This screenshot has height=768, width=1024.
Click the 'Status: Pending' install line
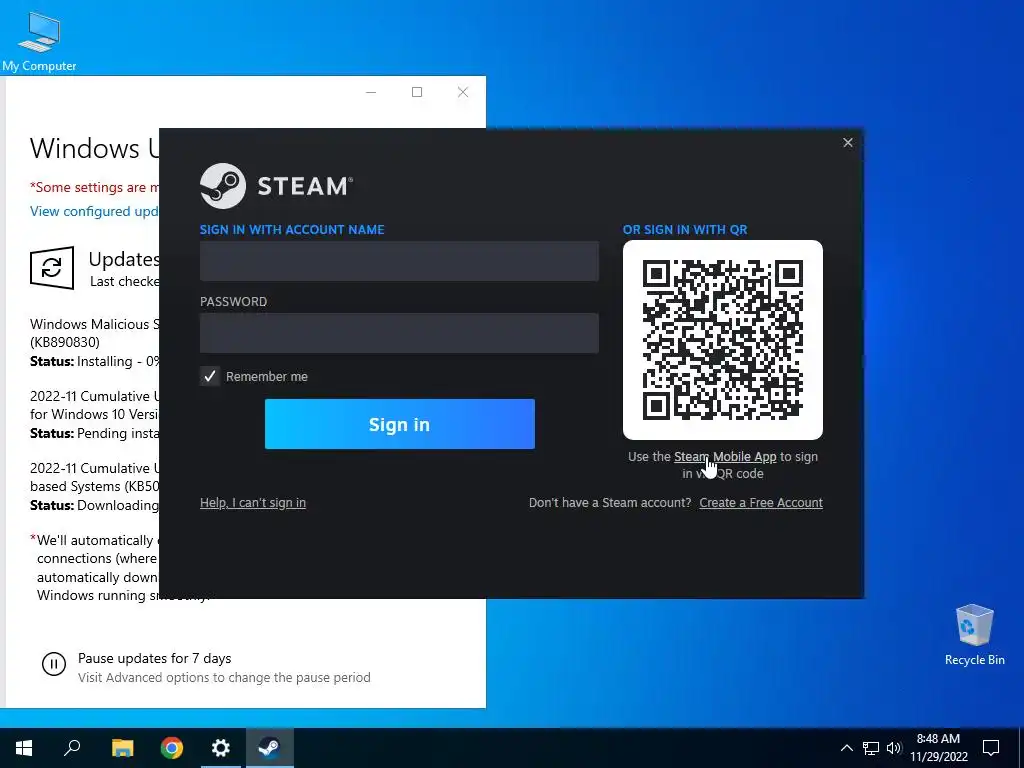click(x=95, y=433)
